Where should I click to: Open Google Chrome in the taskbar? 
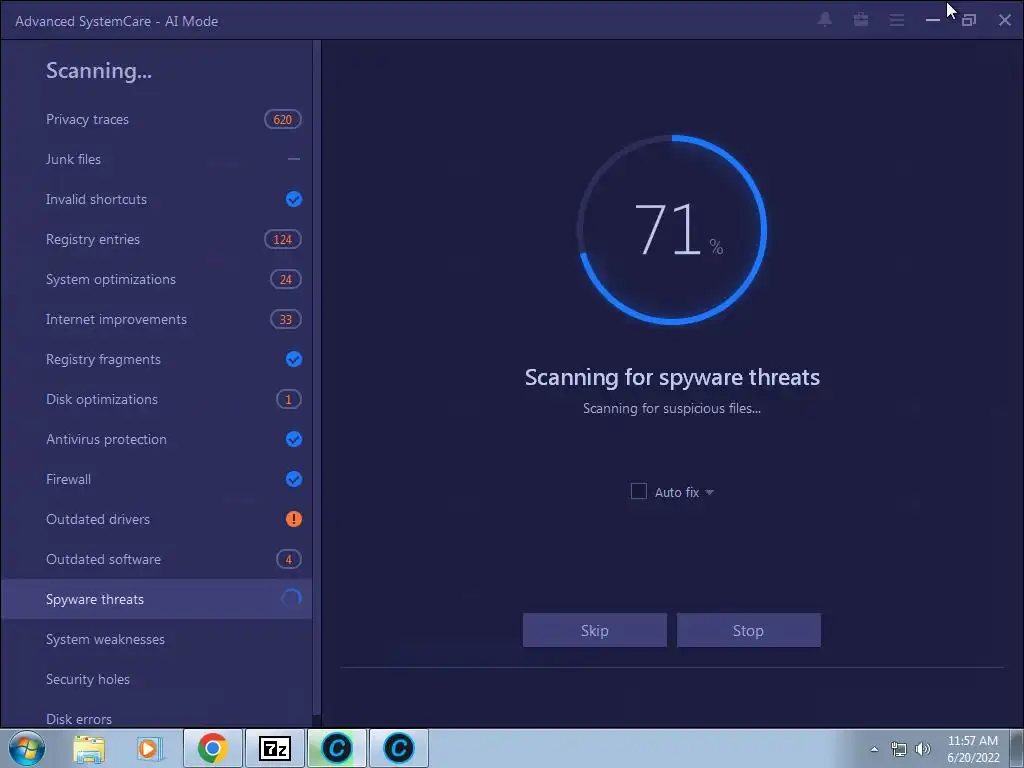point(212,748)
